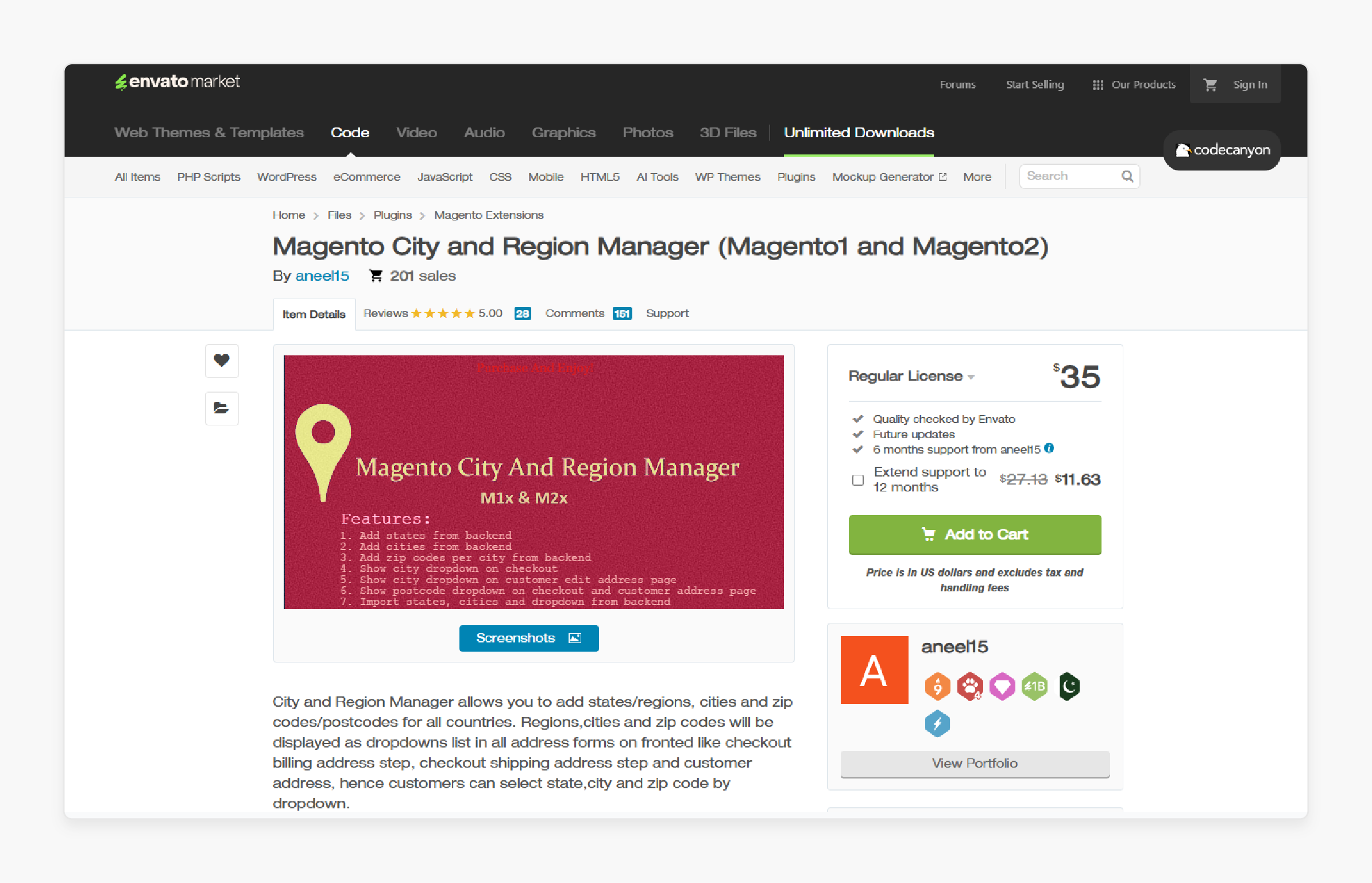Click the Magento City And Region Manager preview image
Viewport: 1372px width, 883px height.
click(534, 482)
